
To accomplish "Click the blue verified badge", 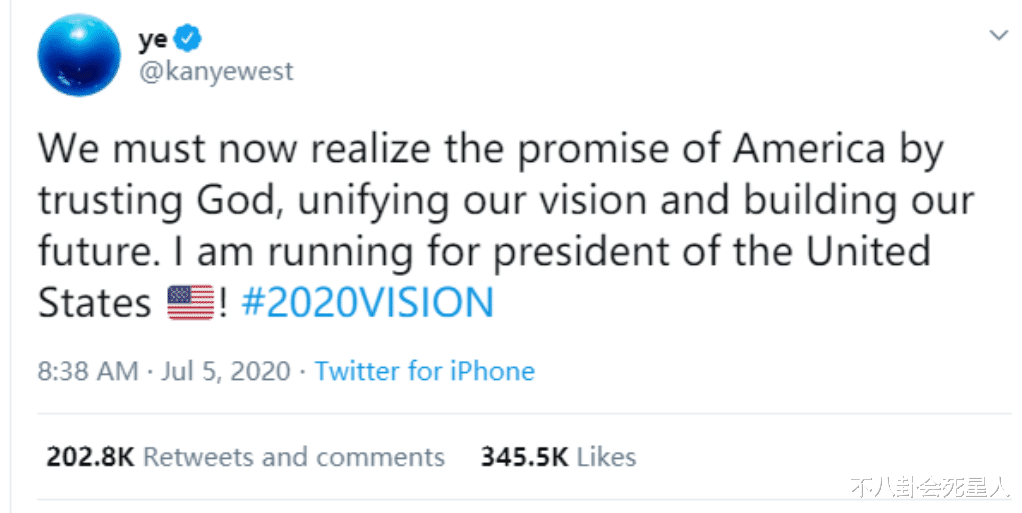I will (188, 38).
